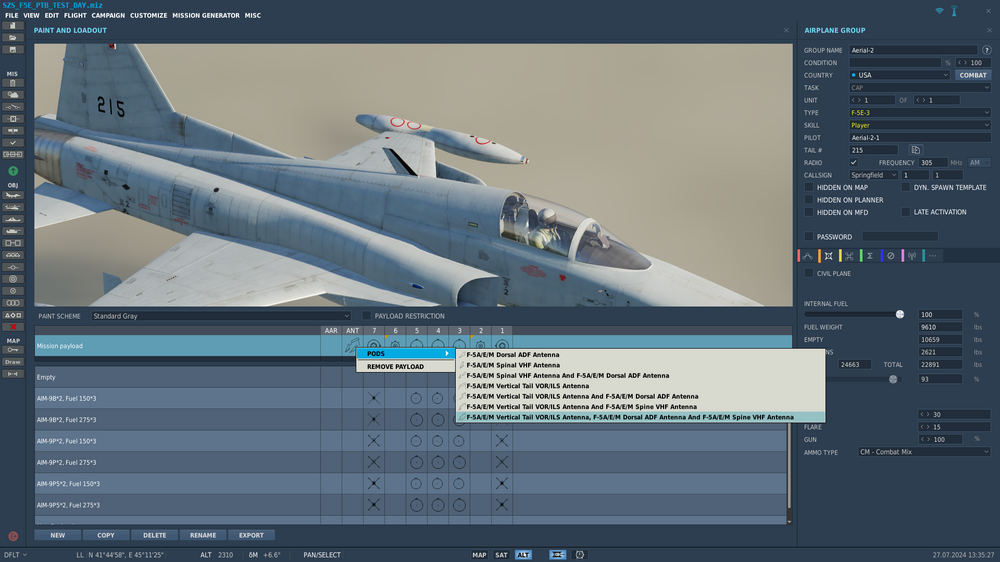
Task: Open the payload tab with orange marker
Action: [x=828, y=256]
